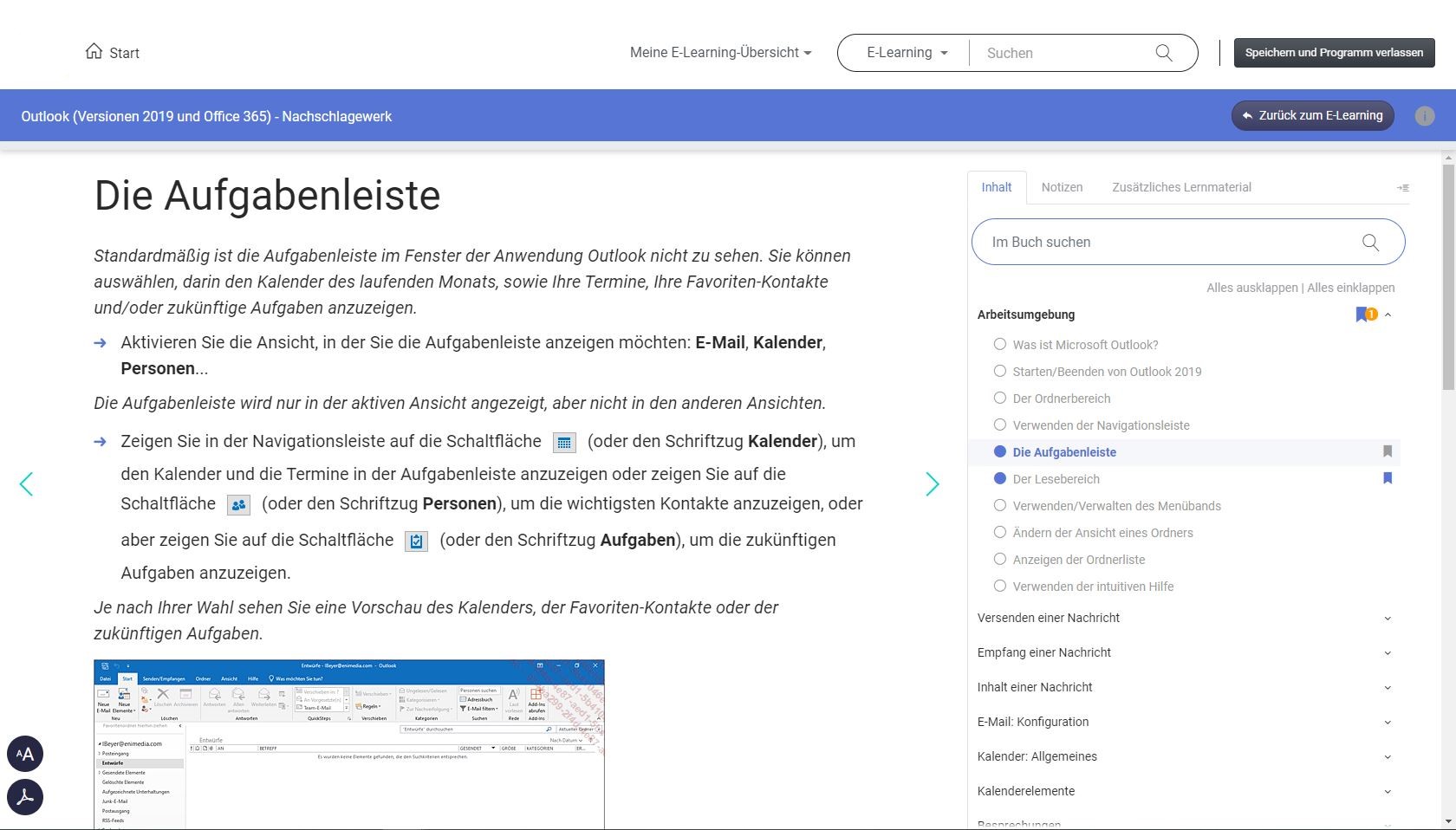Open the PDF export button

tap(25, 797)
